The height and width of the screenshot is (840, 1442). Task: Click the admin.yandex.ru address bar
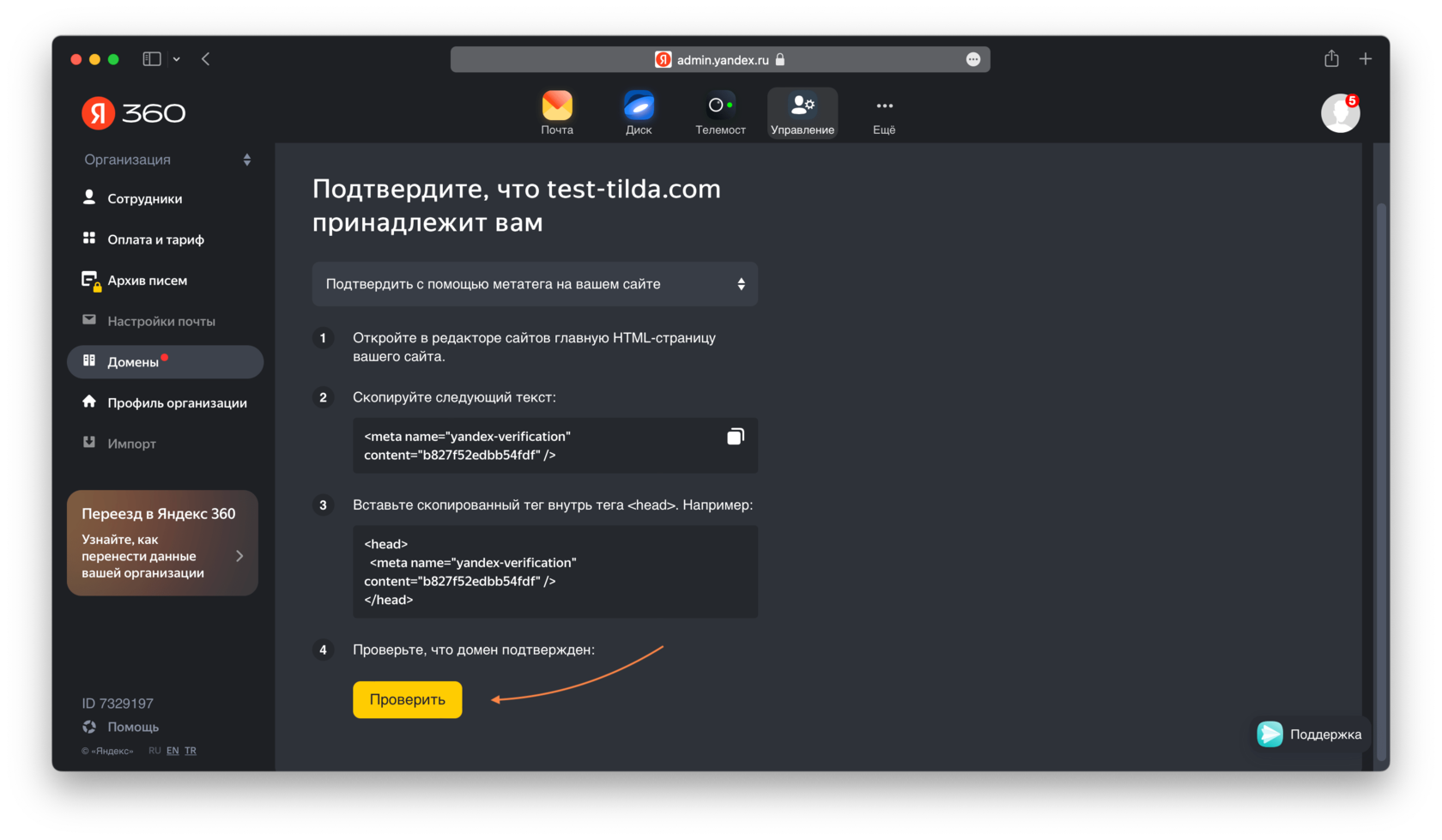click(x=720, y=59)
